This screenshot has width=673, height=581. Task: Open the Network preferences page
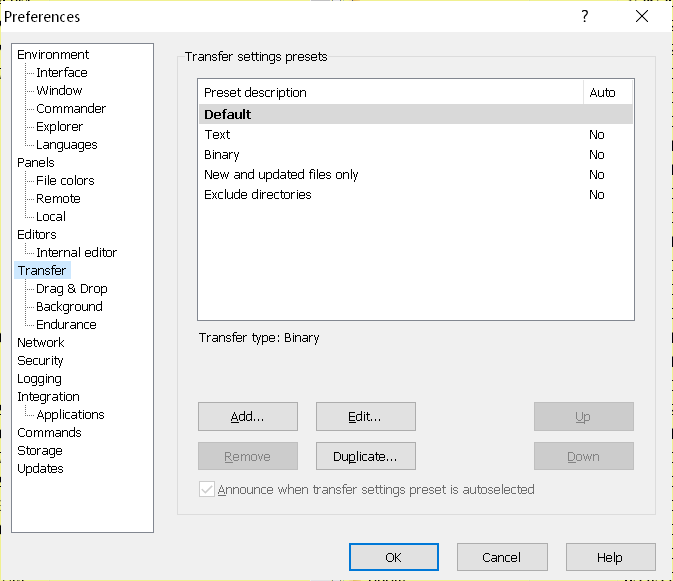(x=41, y=343)
